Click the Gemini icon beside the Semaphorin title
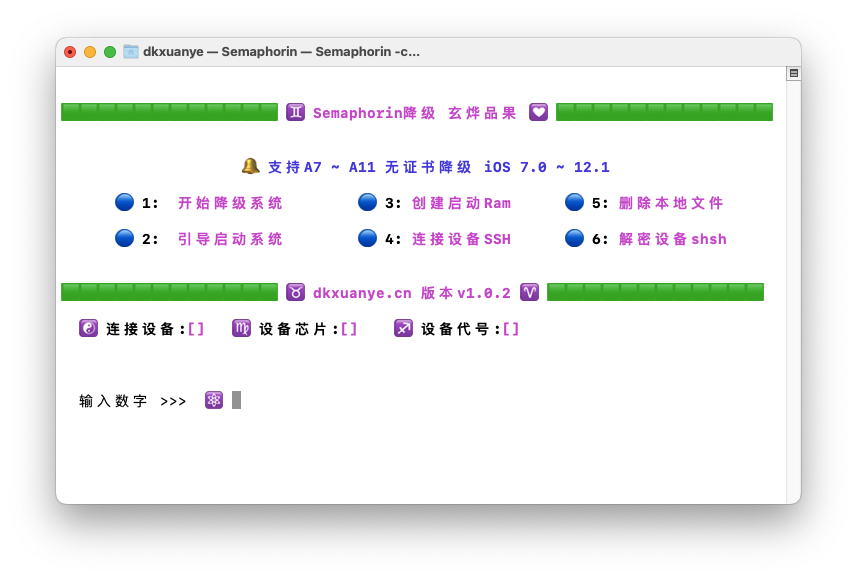Viewport: 857px width, 578px height. 295,112
